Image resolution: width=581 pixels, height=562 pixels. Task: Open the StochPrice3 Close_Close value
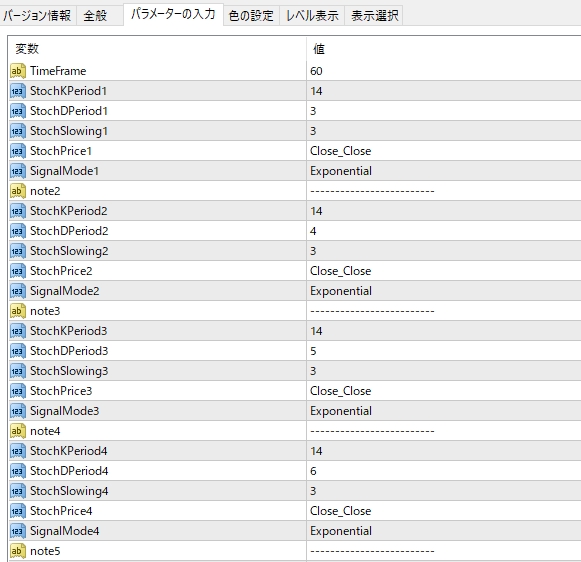pyautogui.click(x=341, y=391)
